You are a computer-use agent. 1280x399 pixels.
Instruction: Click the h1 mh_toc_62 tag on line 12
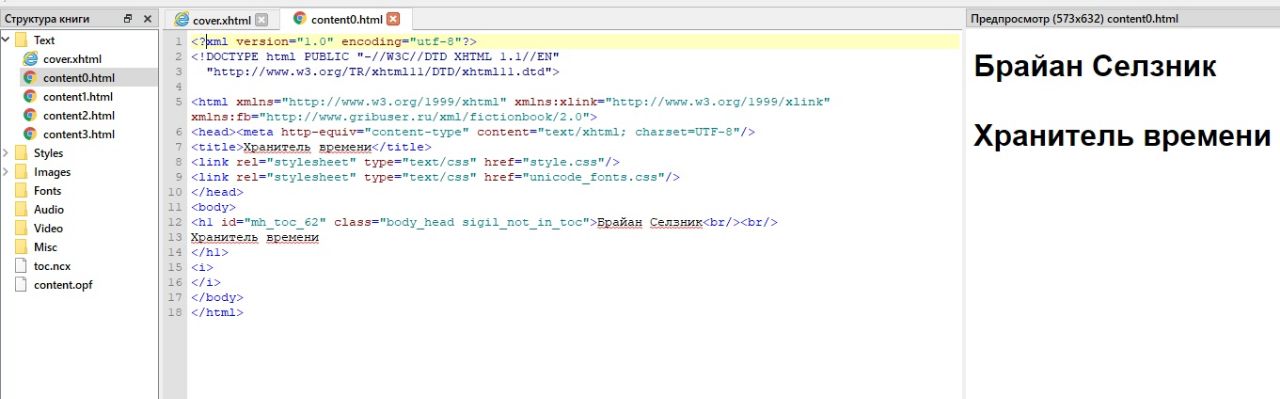pos(394,222)
